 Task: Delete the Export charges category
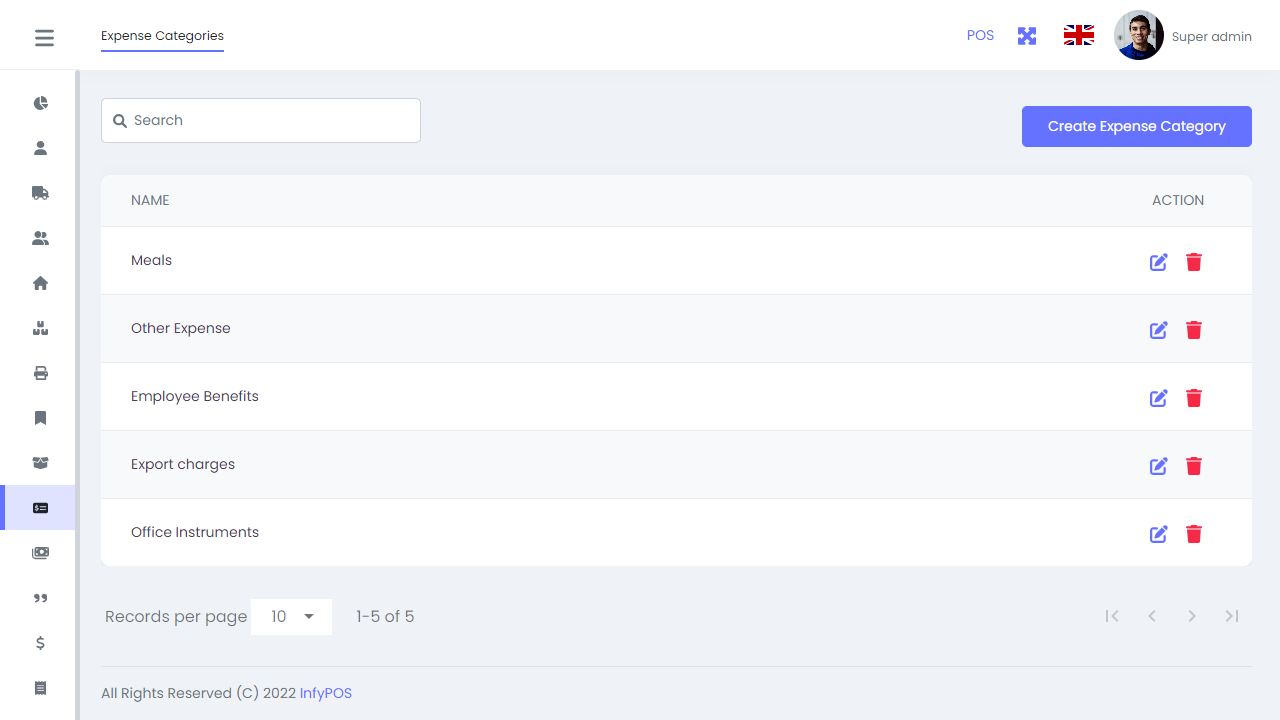[1194, 466]
